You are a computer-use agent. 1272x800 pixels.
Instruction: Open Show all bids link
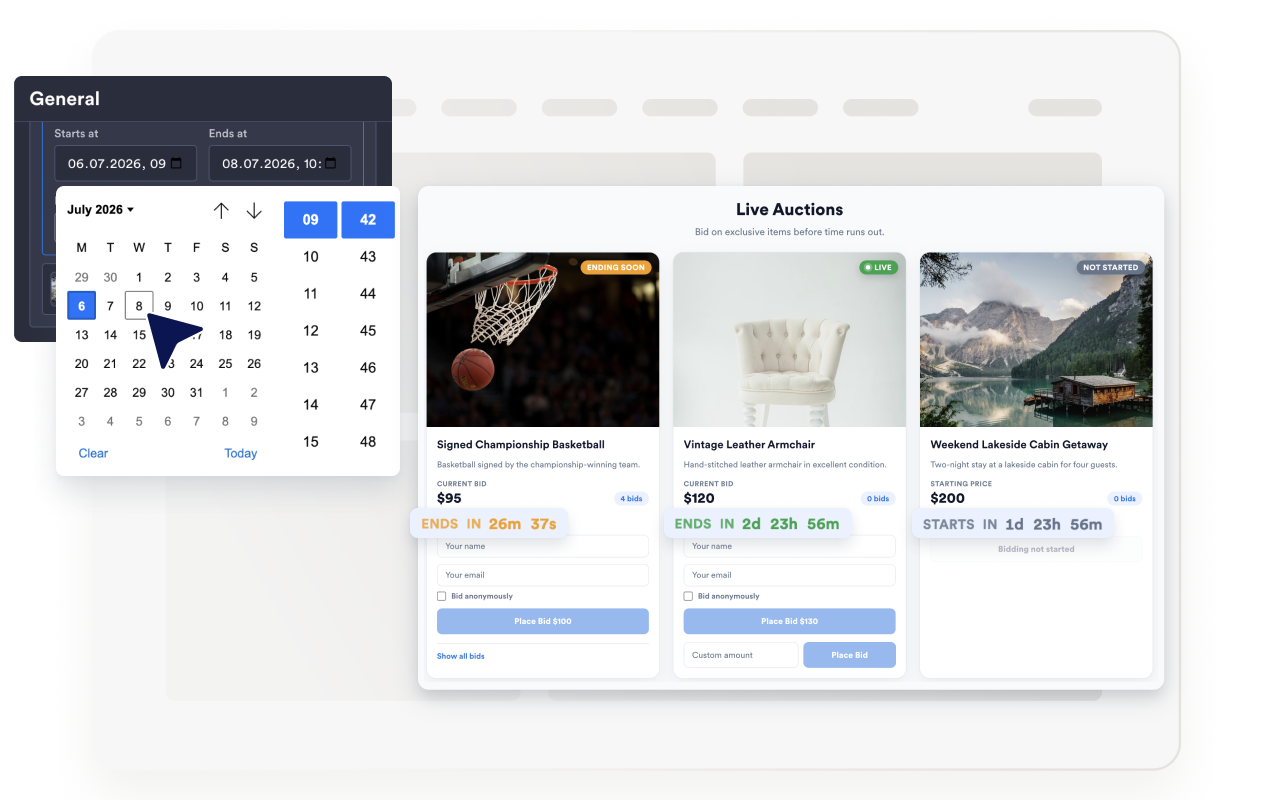pos(461,656)
